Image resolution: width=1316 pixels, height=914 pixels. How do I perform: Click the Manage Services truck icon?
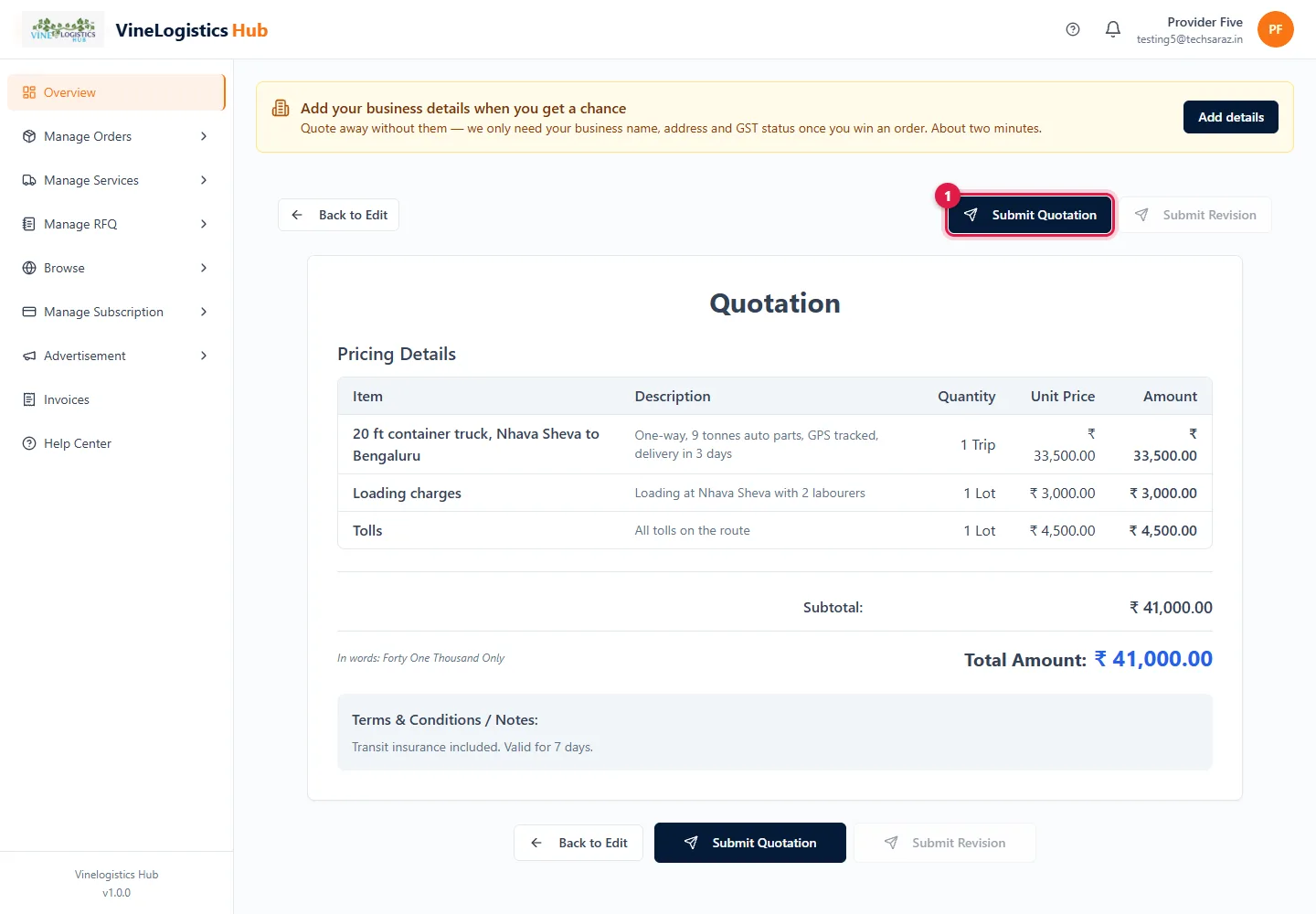click(x=29, y=180)
